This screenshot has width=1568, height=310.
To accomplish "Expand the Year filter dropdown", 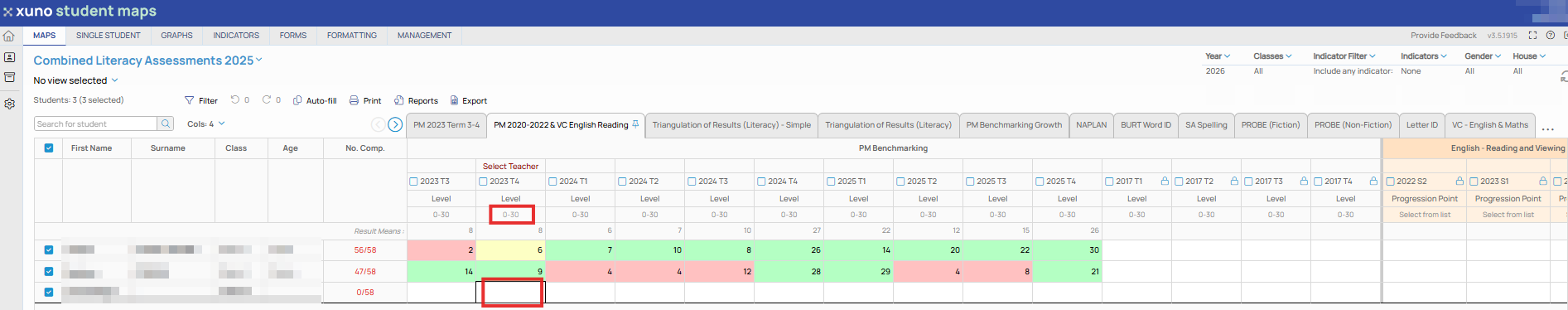I will [x=1218, y=56].
